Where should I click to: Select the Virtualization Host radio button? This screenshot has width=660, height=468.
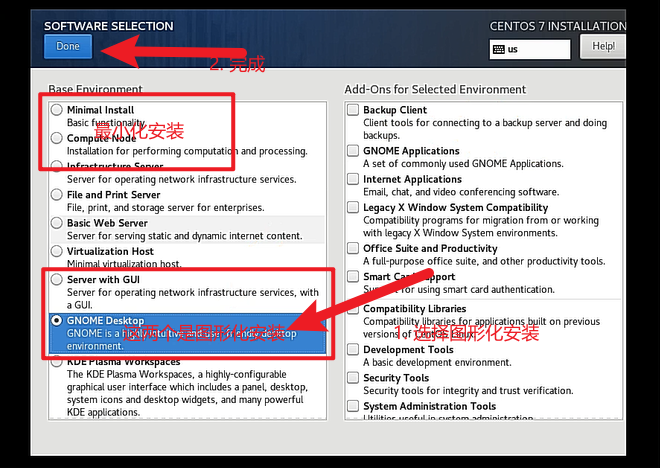click(x=57, y=251)
